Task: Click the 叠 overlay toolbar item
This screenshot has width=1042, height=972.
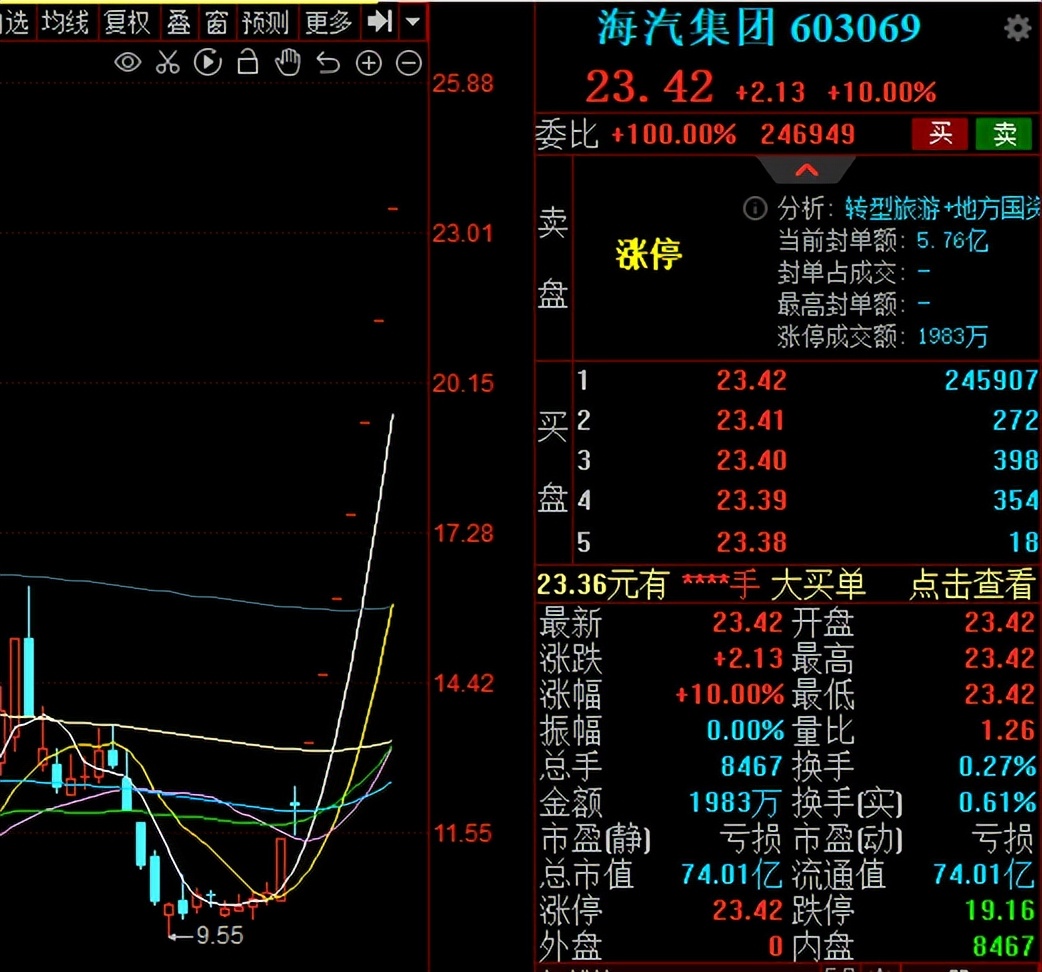Action: (178, 23)
